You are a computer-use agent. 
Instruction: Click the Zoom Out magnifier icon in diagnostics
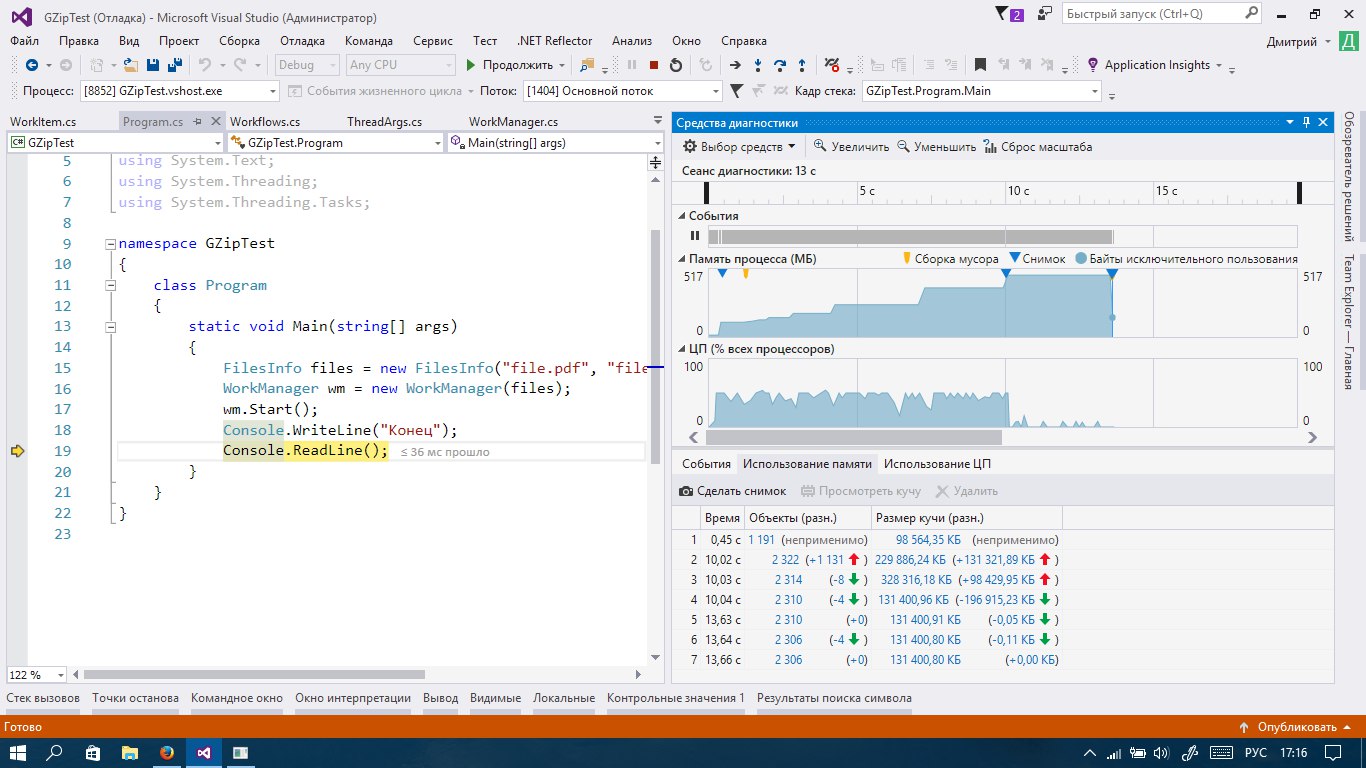click(x=903, y=146)
